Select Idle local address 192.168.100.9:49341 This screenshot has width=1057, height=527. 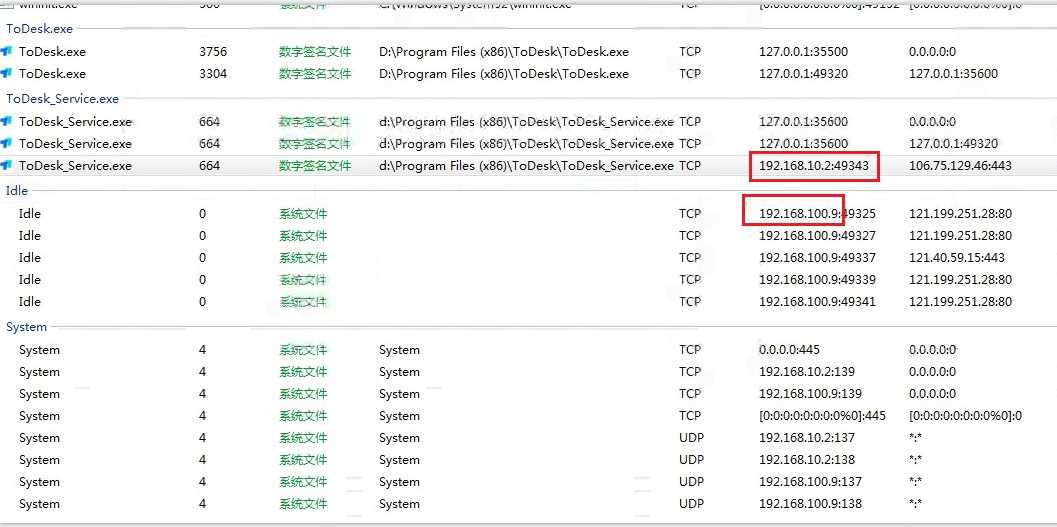pos(817,301)
